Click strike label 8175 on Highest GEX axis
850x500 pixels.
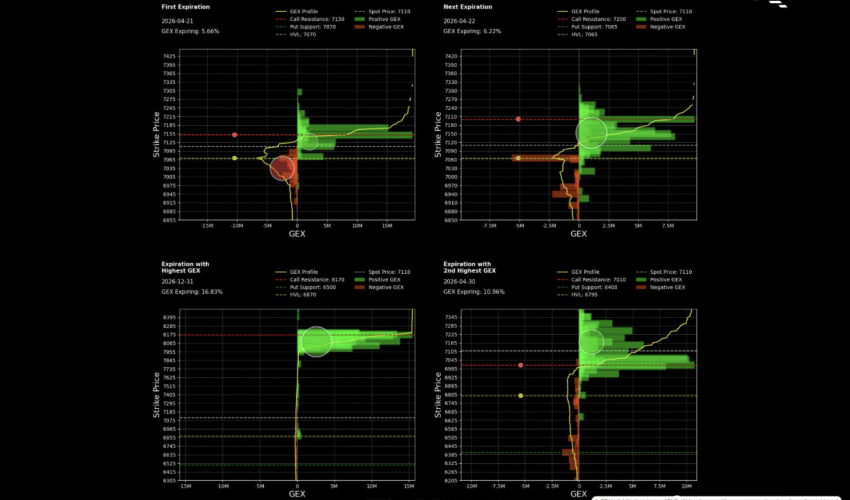(x=169, y=335)
